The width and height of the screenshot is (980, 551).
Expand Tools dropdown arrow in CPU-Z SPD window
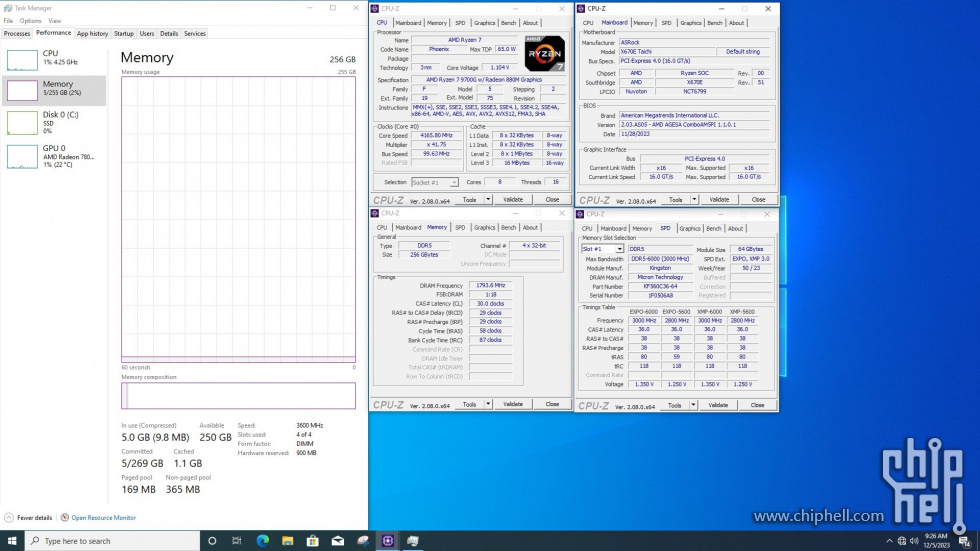tap(692, 405)
